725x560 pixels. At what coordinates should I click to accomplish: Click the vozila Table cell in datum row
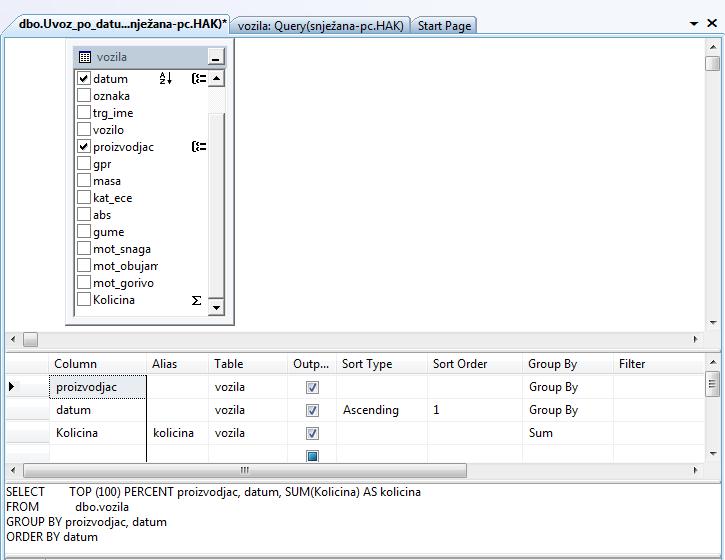click(x=247, y=410)
